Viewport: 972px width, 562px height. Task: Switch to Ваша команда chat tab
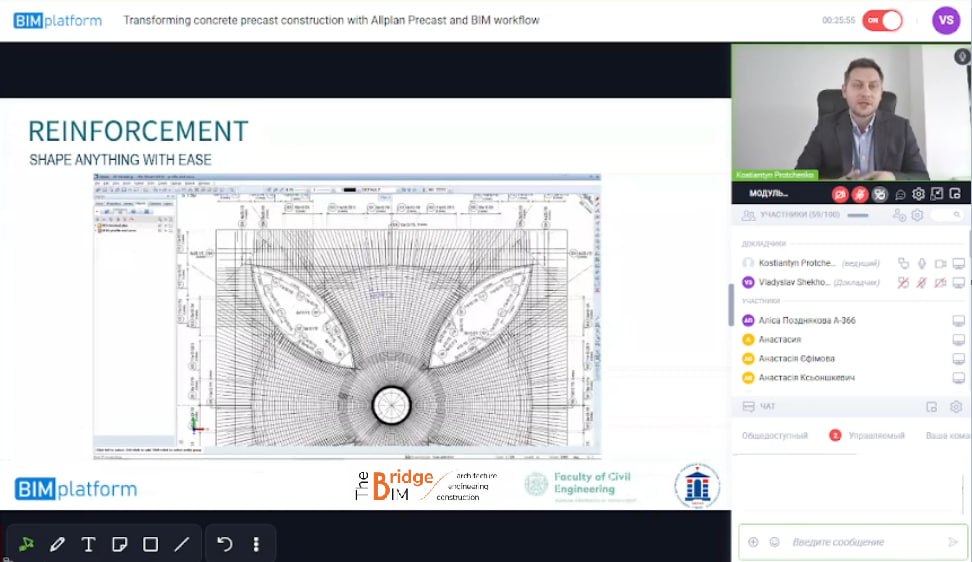click(948, 436)
